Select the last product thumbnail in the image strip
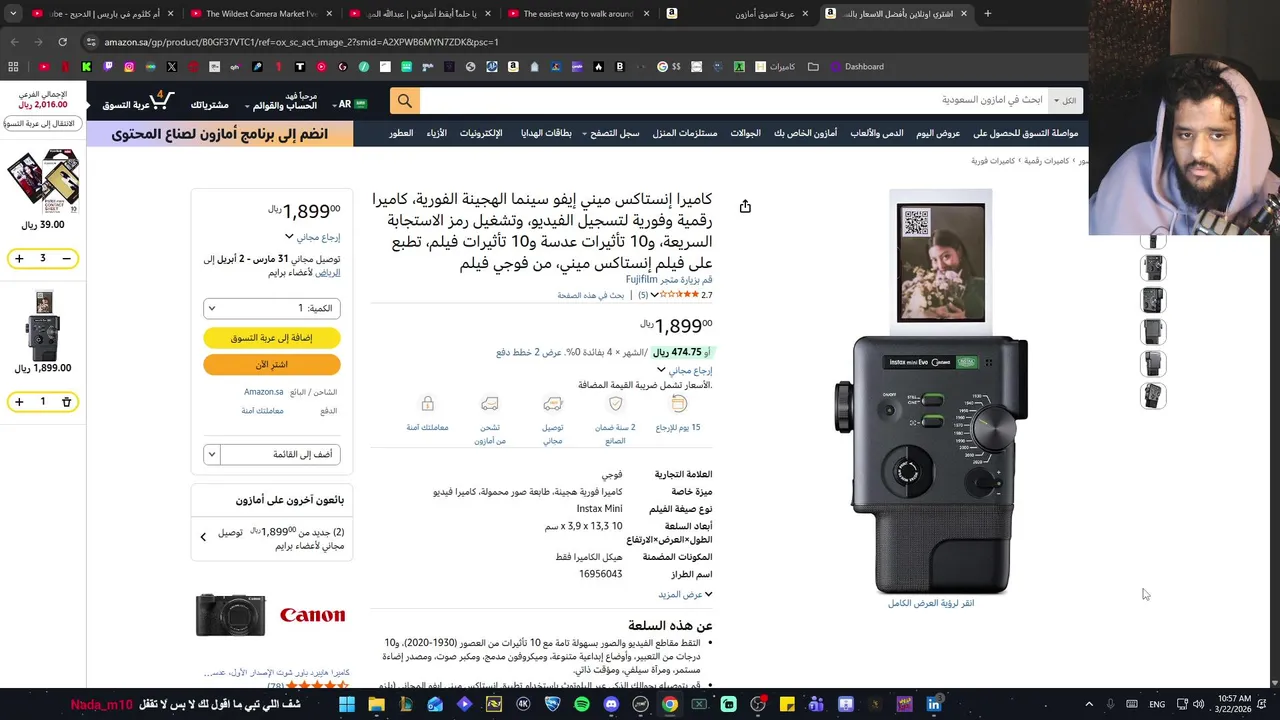 click(x=1153, y=396)
